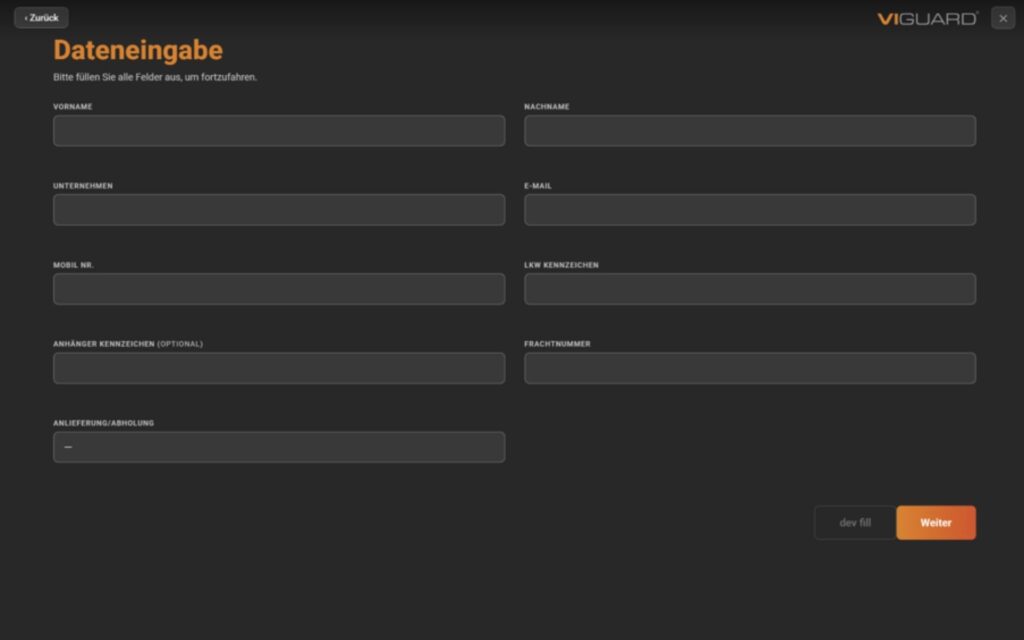
Task: Focus the Nachname input field
Action: tap(750, 131)
